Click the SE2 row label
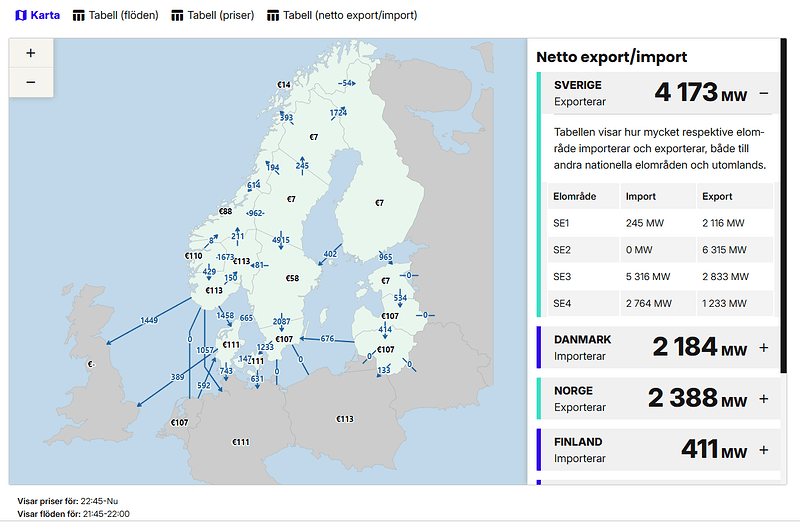The image size is (800, 522). tap(562, 250)
